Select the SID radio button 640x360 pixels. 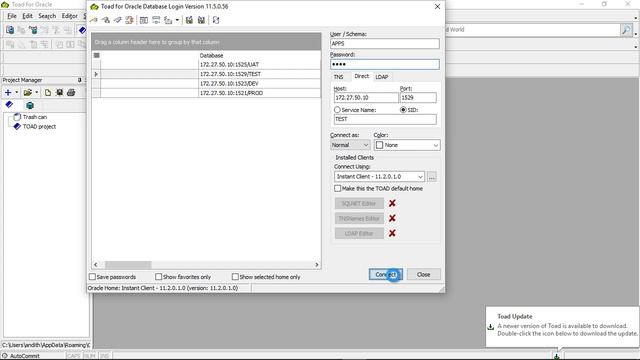point(403,110)
